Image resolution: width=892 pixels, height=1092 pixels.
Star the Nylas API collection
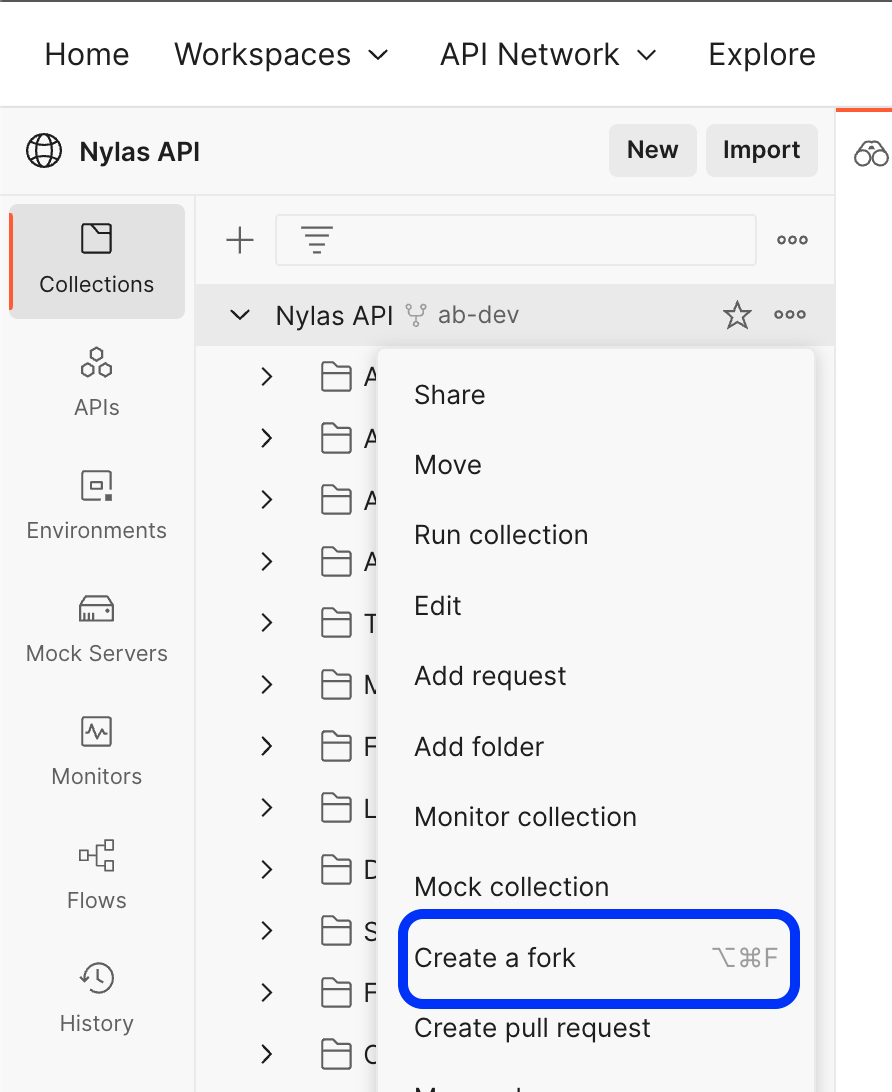737,314
